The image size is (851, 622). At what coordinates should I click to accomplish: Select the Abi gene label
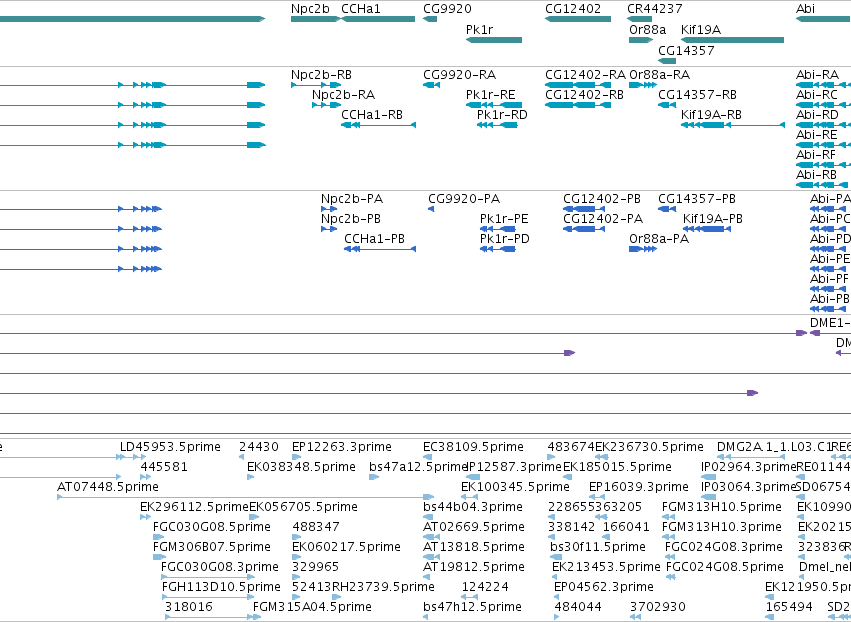[x=805, y=9]
